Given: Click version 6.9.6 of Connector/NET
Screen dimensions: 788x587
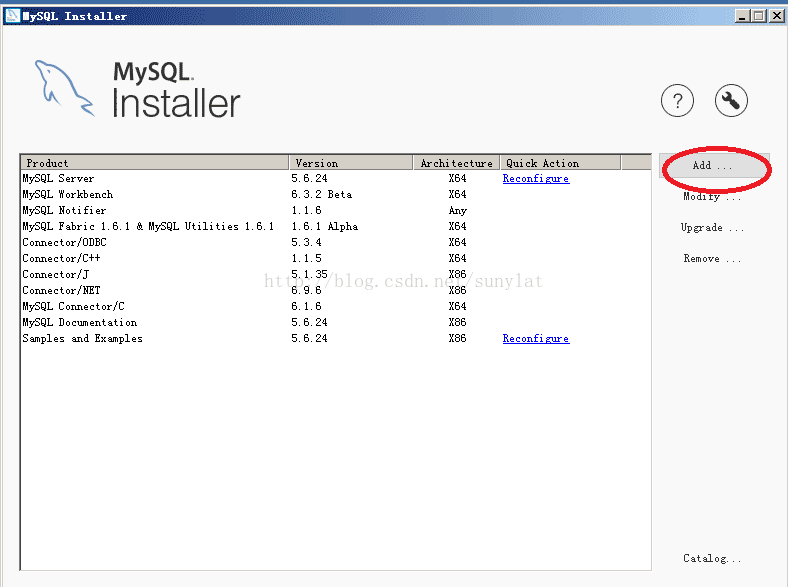Looking at the screenshot, I should pyautogui.click(x=306, y=290).
